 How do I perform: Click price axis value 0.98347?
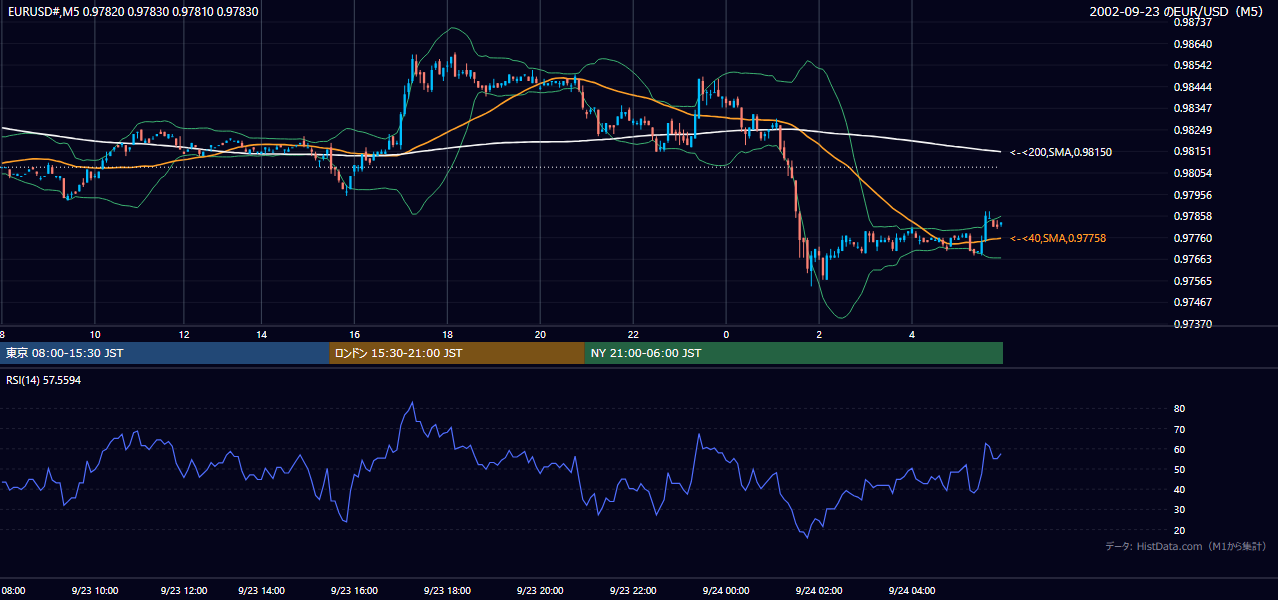point(1192,108)
